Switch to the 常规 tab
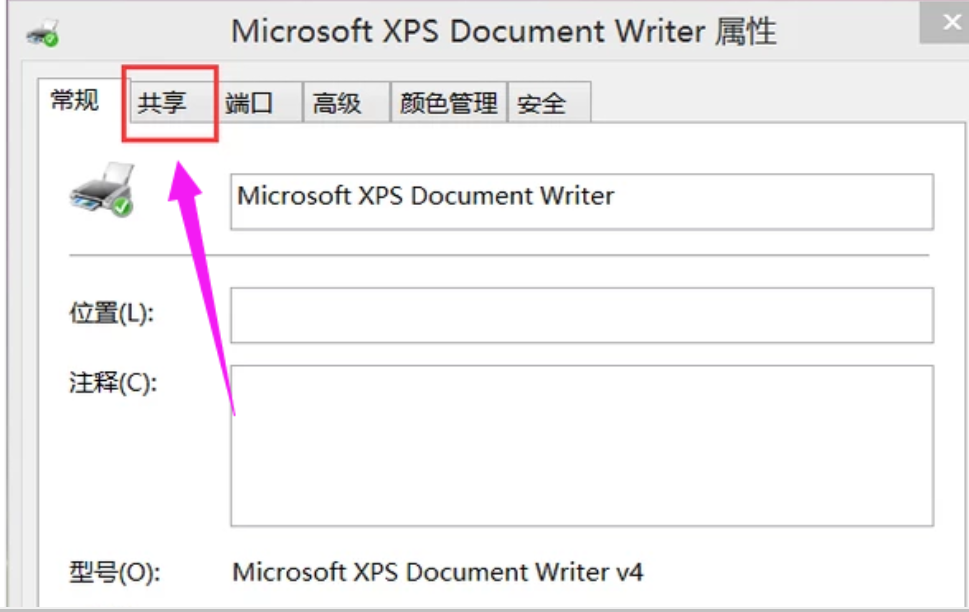Image resolution: width=969 pixels, height=612 pixels. click(75, 101)
